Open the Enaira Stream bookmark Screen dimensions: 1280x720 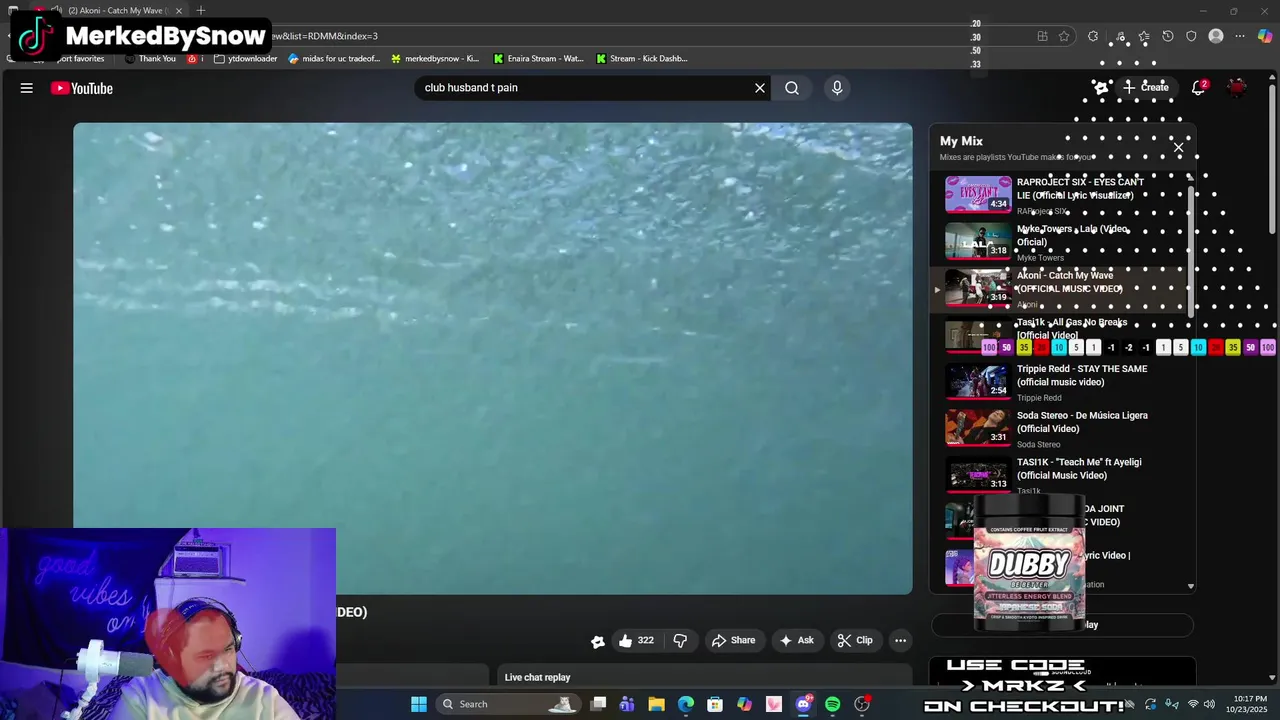pos(538,58)
